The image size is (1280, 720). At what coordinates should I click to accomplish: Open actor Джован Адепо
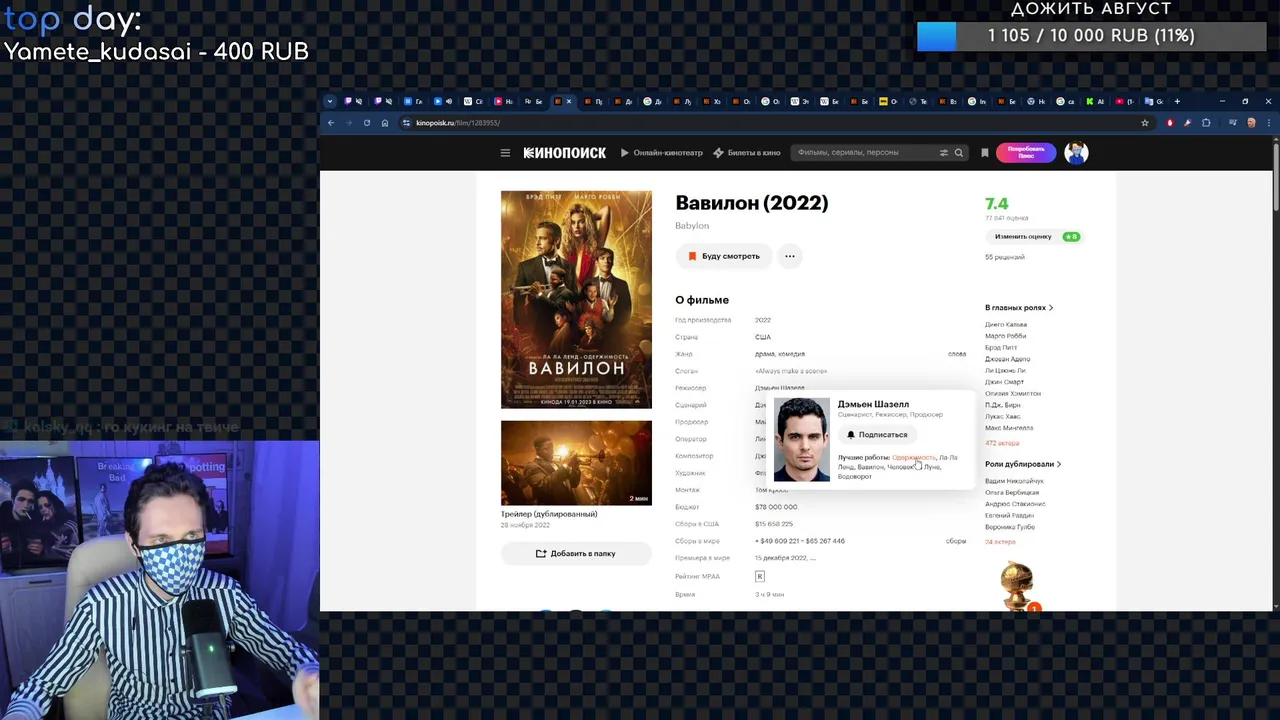(1007, 359)
